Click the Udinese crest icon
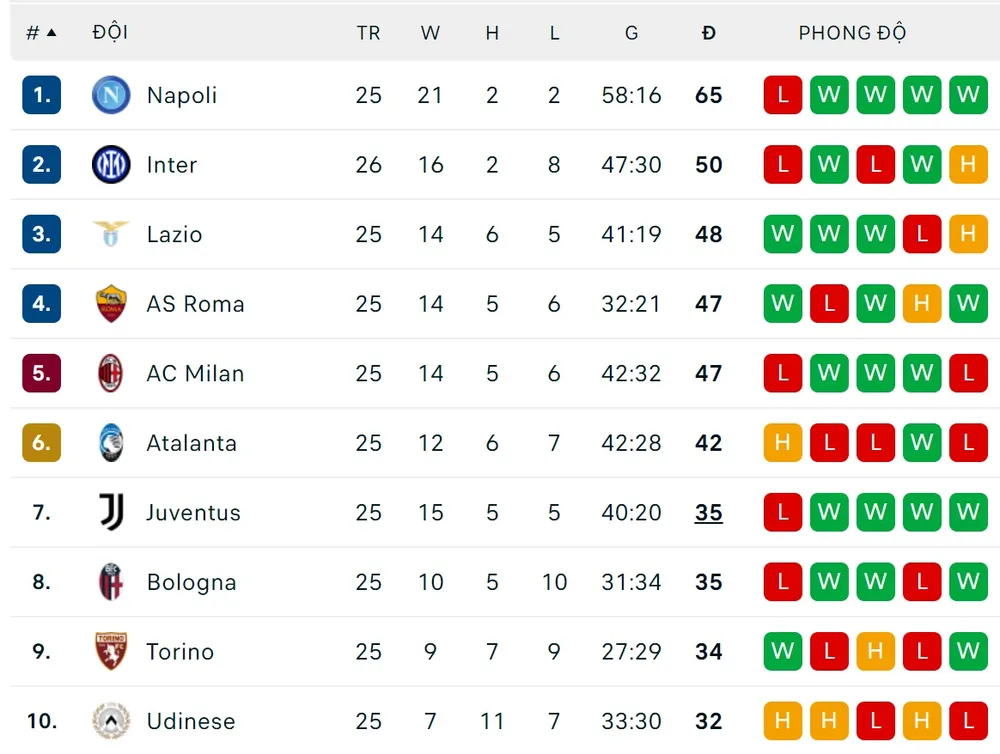This screenshot has width=1000, height=754. click(111, 721)
